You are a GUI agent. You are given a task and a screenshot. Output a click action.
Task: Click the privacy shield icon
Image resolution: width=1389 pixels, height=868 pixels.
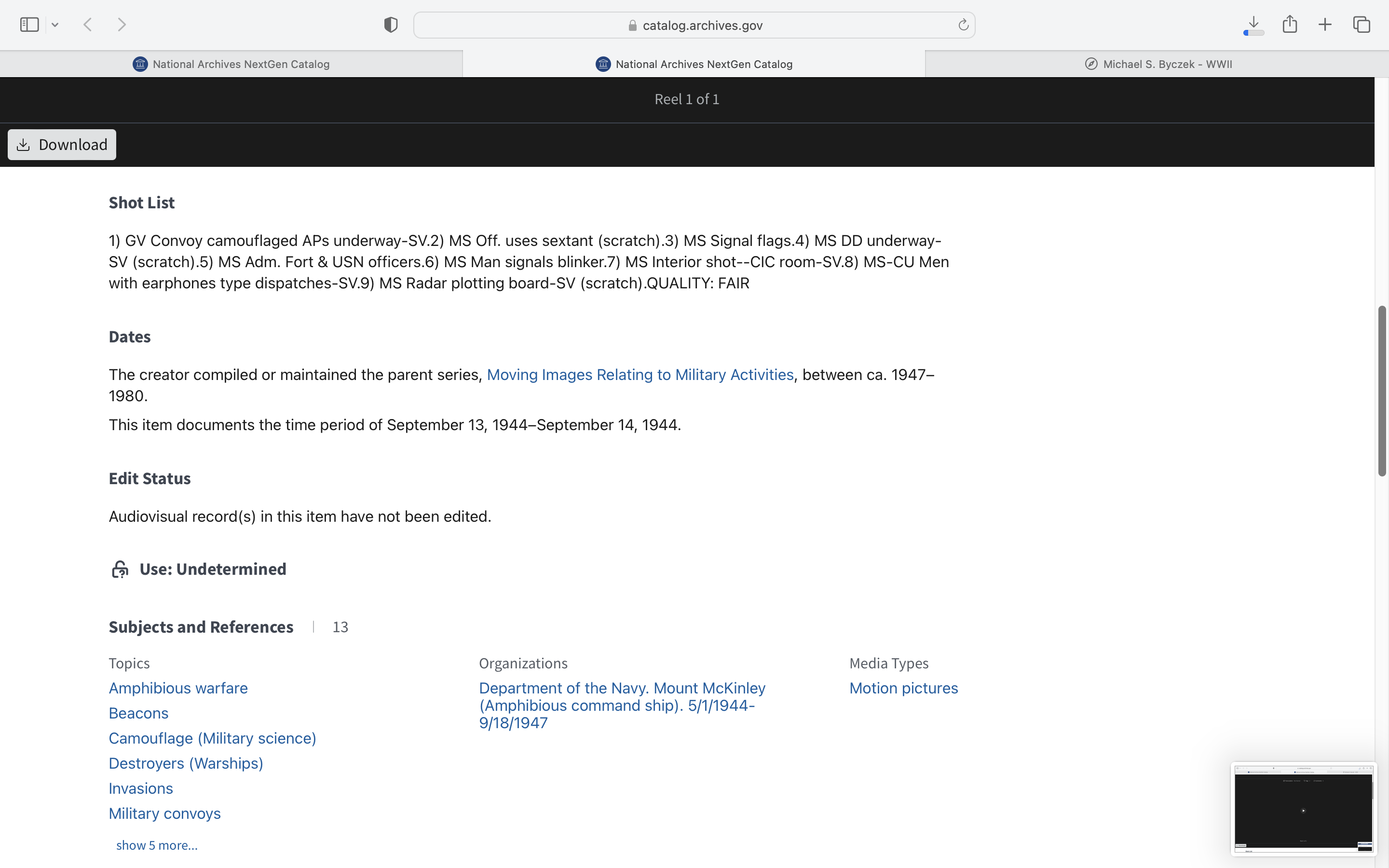coord(390,25)
